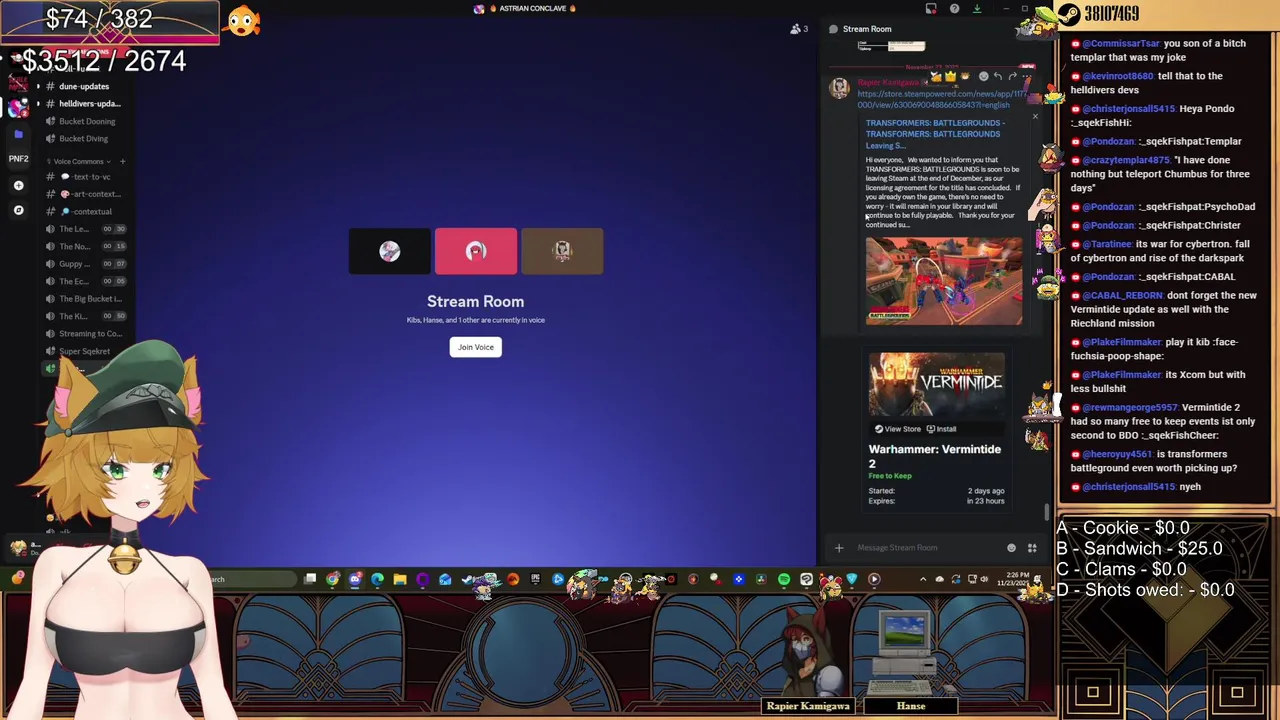Viewport: 1280px width, 720px height.
Task: Select the red participant tile in Stream Room
Action: point(476,251)
